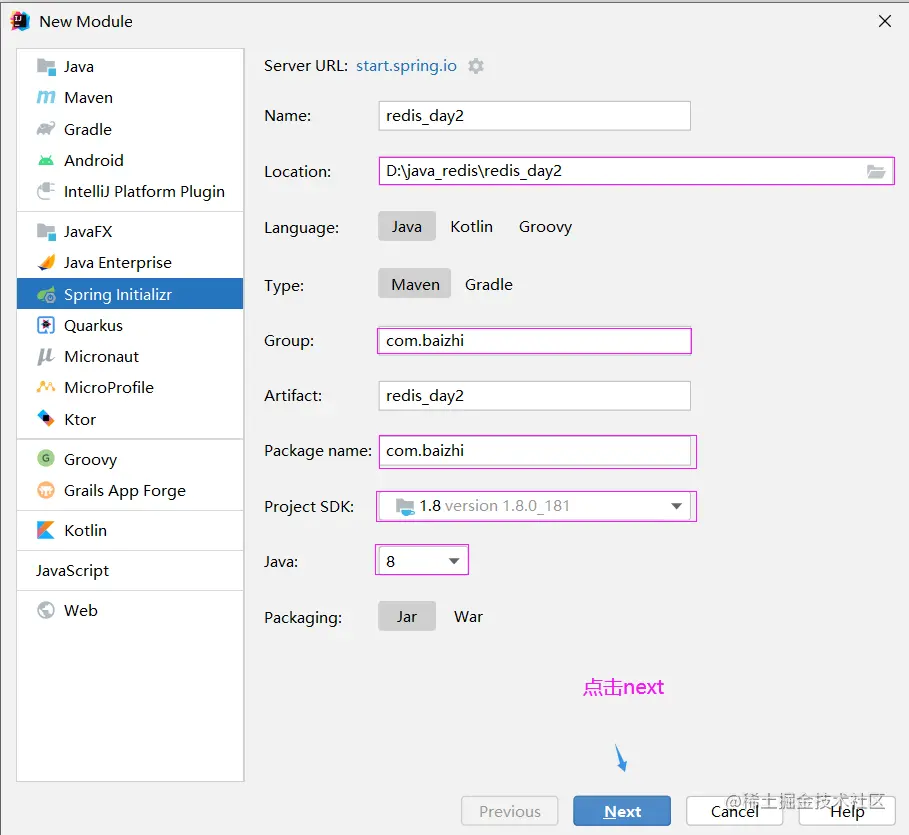This screenshot has height=835, width=909.
Task: Select the Java module type icon
Action: (x=46, y=67)
